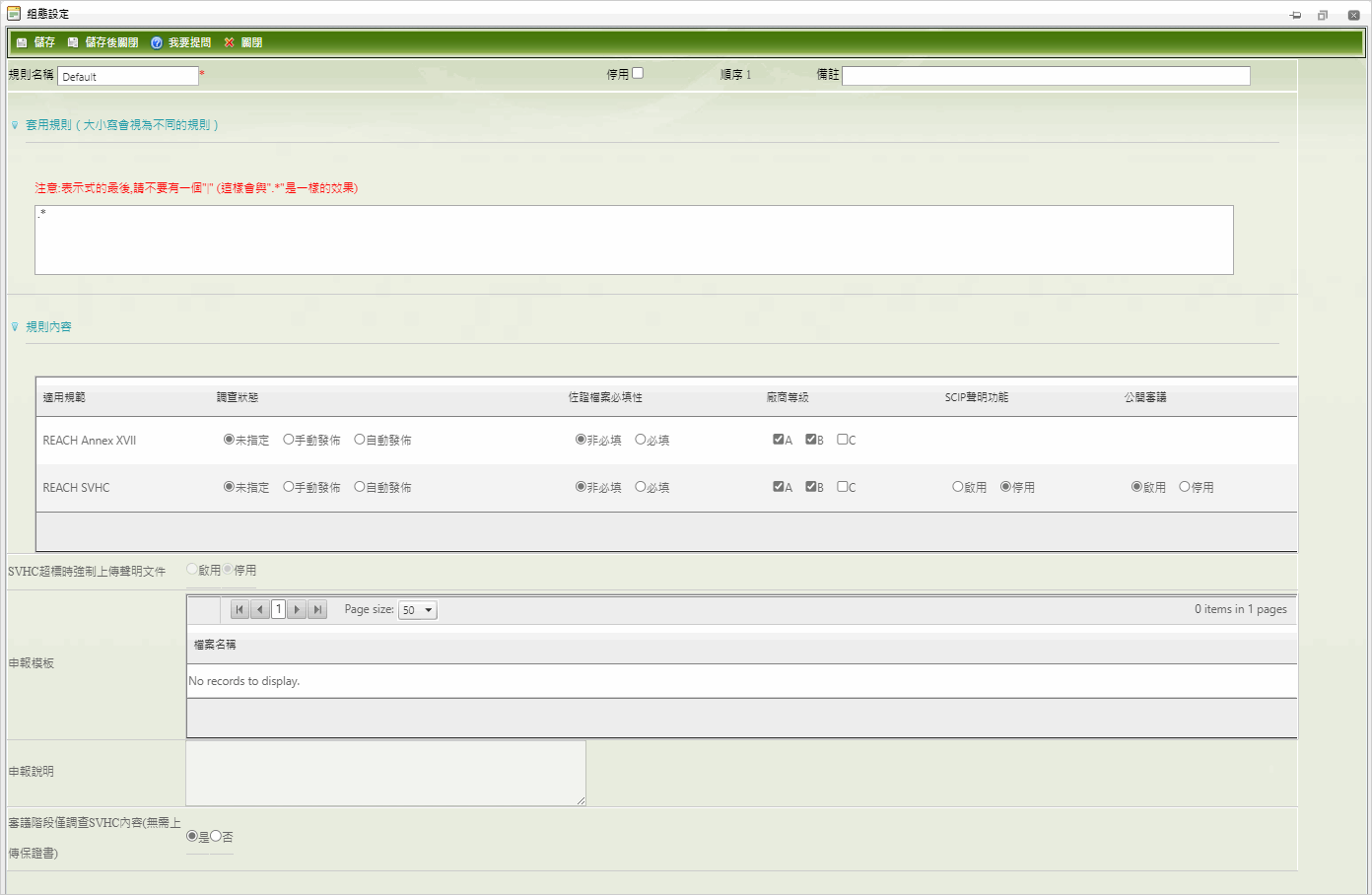Select 啟用 under SCIP聲明功能 for REACH SVHC
This screenshot has height=895, width=1372.
point(957,487)
